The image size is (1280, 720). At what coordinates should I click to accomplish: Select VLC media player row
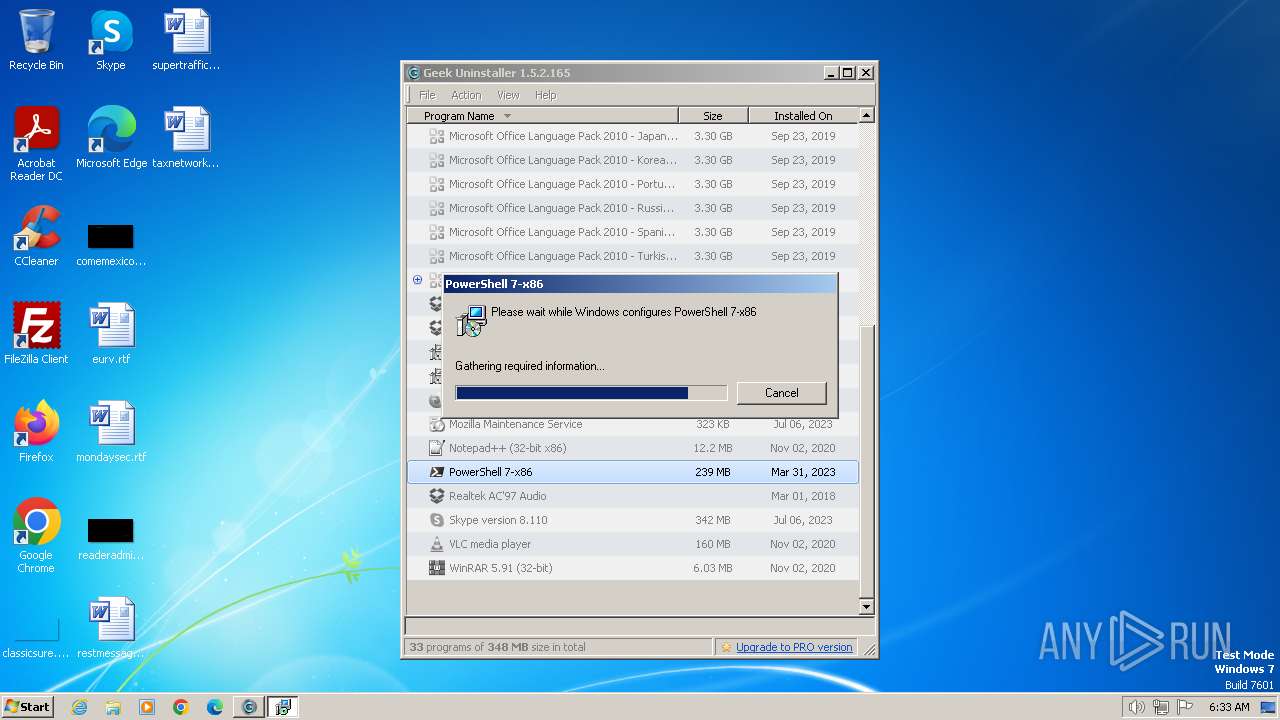tap(632, 544)
